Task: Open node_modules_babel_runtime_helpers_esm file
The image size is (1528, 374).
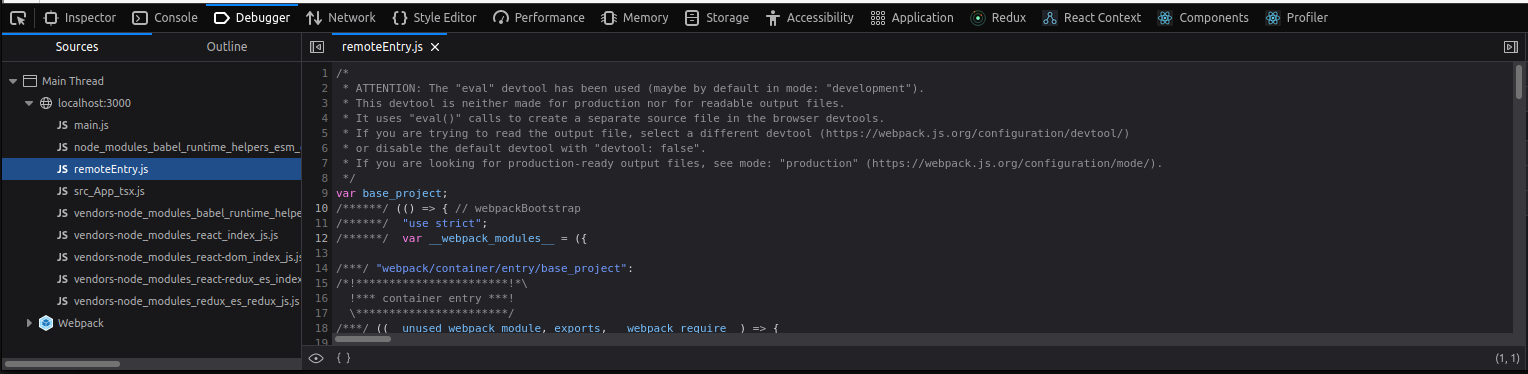Action: tap(187, 147)
